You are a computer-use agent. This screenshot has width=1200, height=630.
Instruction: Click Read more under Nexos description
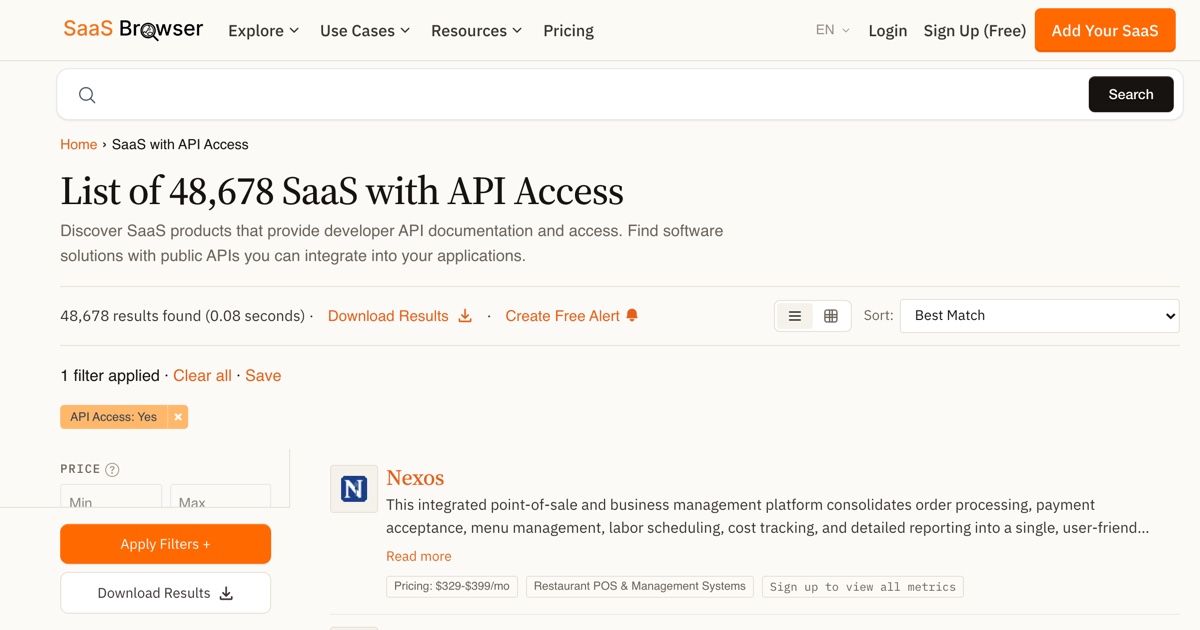tap(419, 556)
